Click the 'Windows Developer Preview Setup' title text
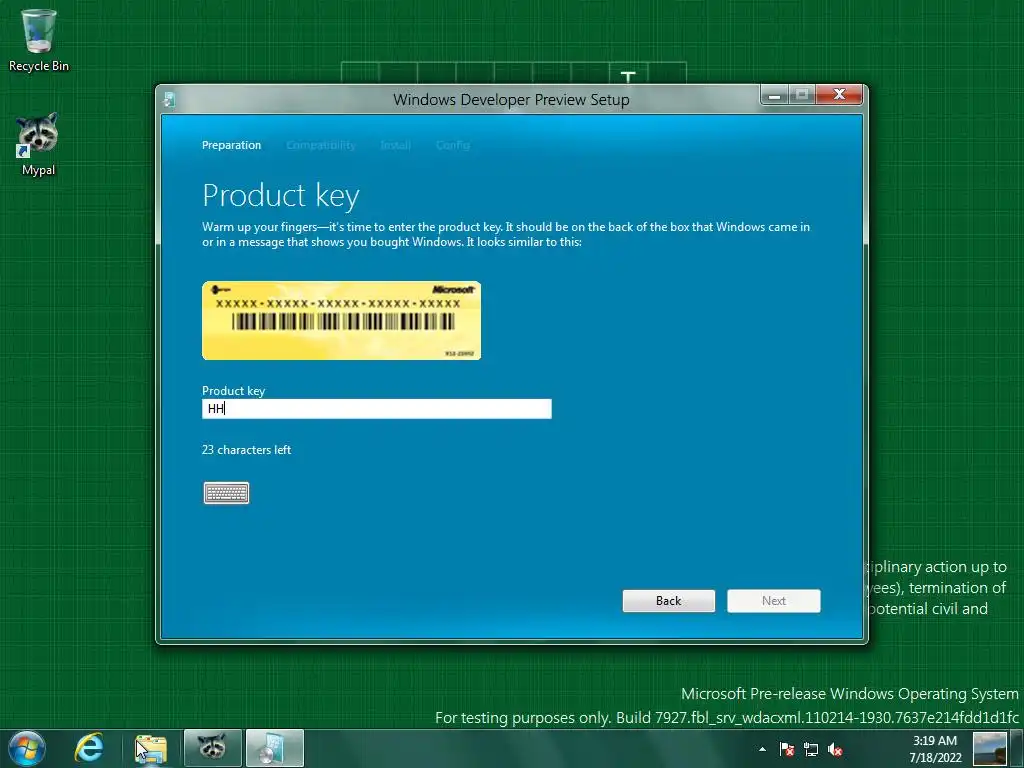1024x768 pixels. pos(511,100)
